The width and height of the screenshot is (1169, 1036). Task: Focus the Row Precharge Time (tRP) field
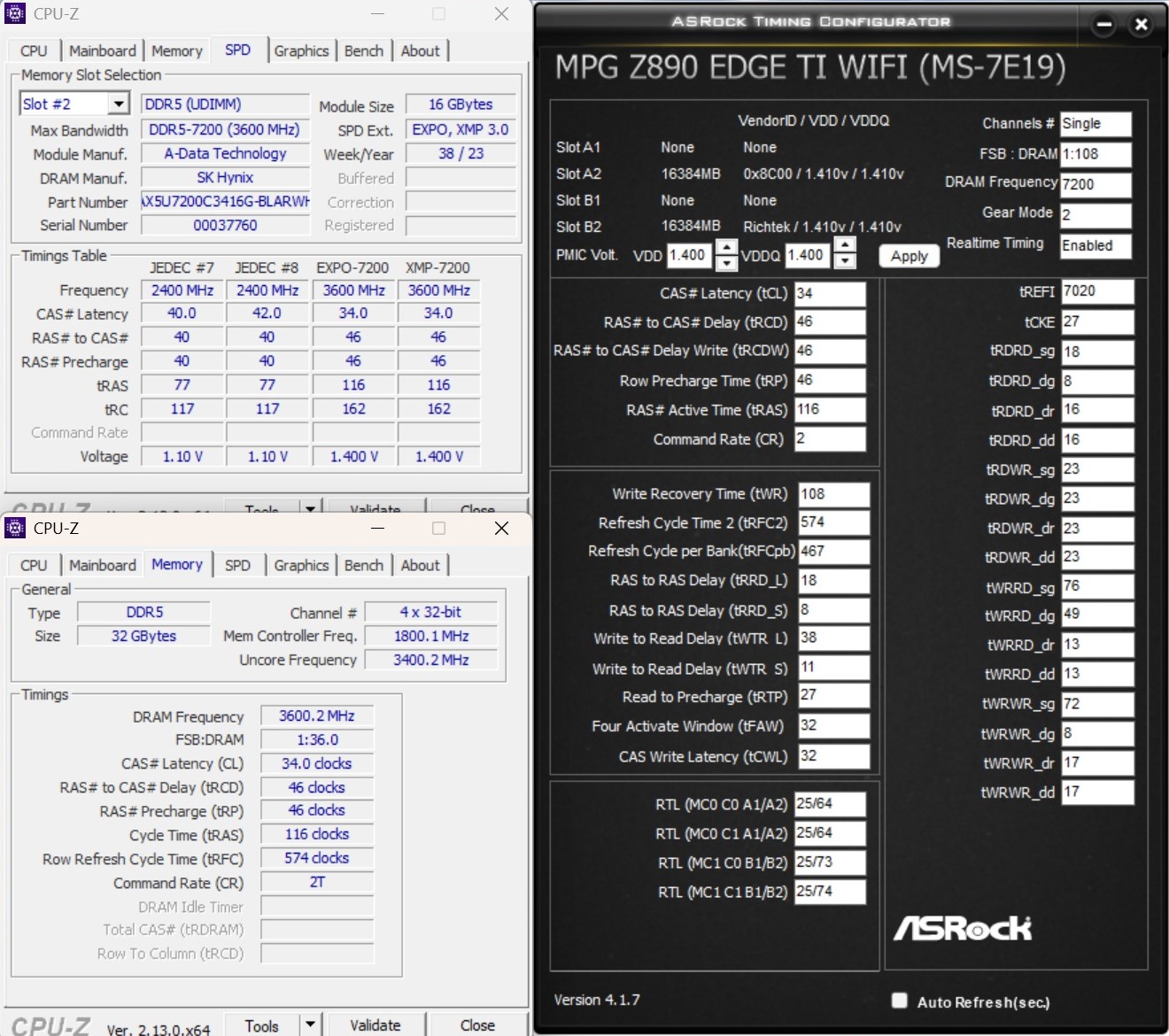[830, 381]
